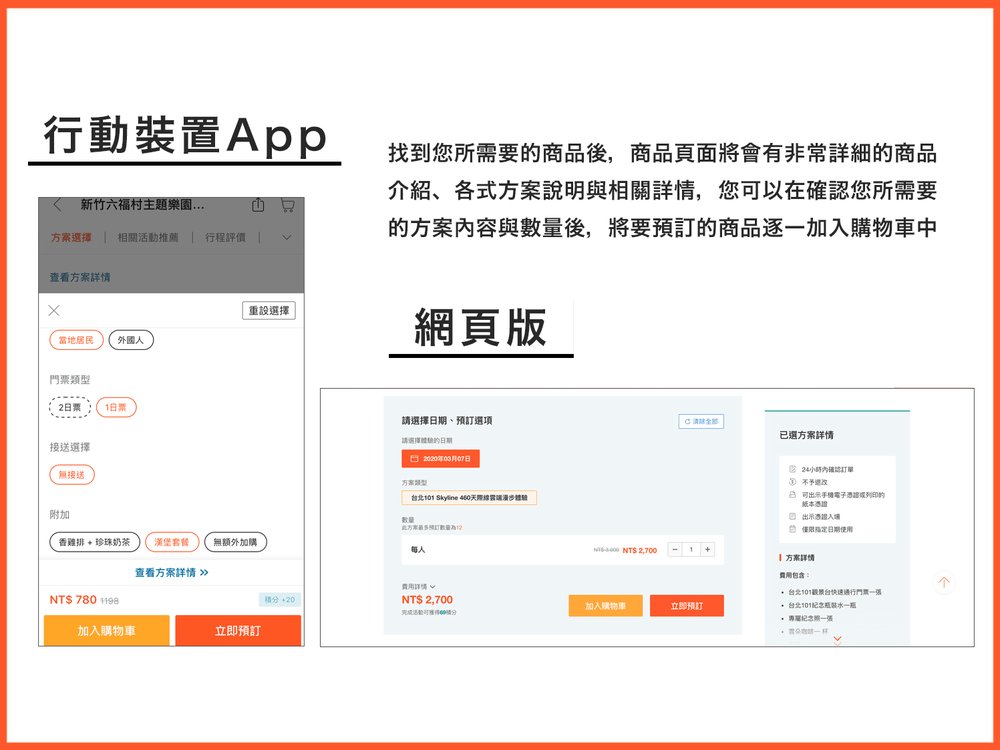Click the share icon beside 新竹六福村主題樂園
The image size is (1000, 750).
[x=258, y=205]
